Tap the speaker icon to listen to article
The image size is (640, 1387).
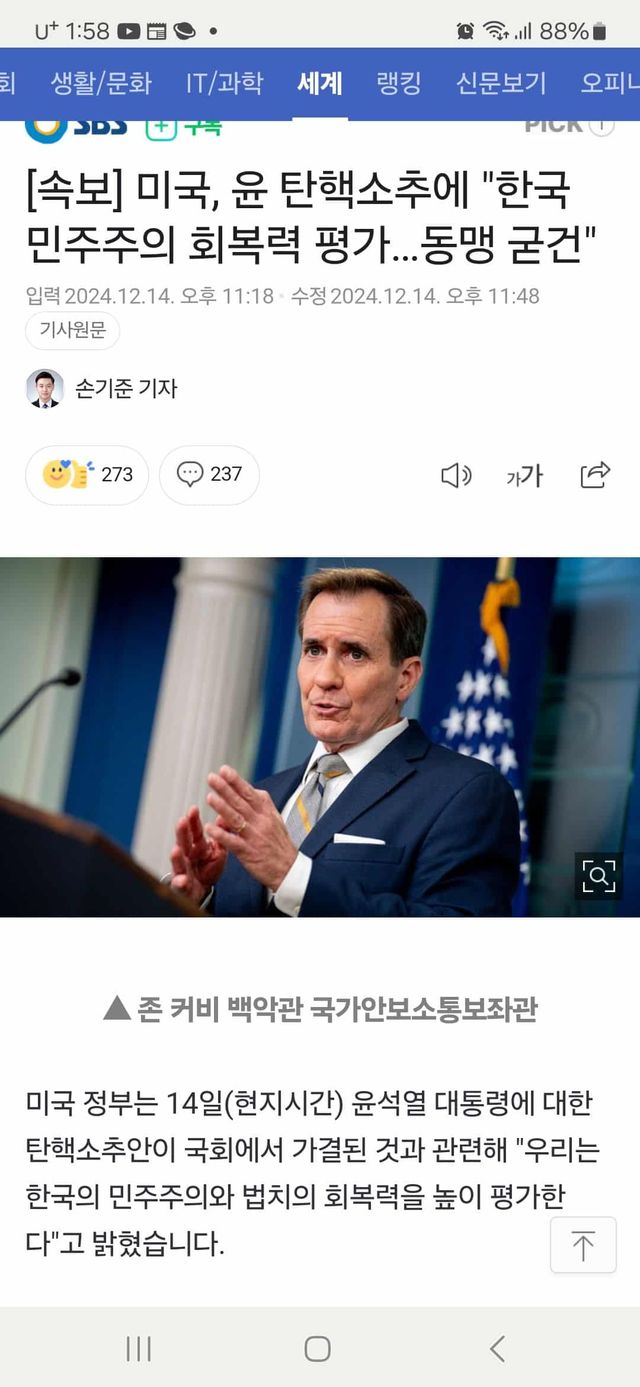pos(456,476)
